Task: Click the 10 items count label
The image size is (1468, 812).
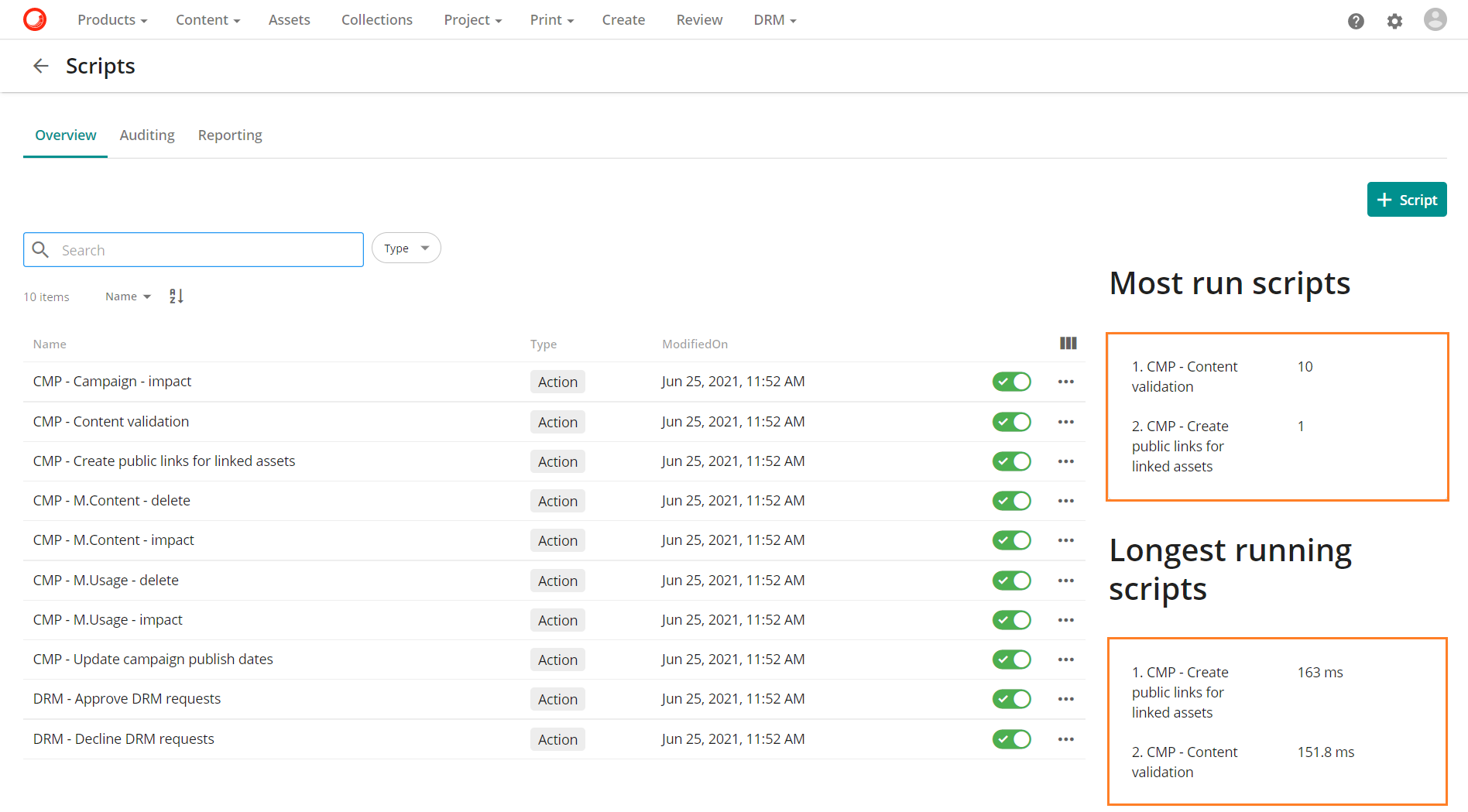Action: [46, 297]
